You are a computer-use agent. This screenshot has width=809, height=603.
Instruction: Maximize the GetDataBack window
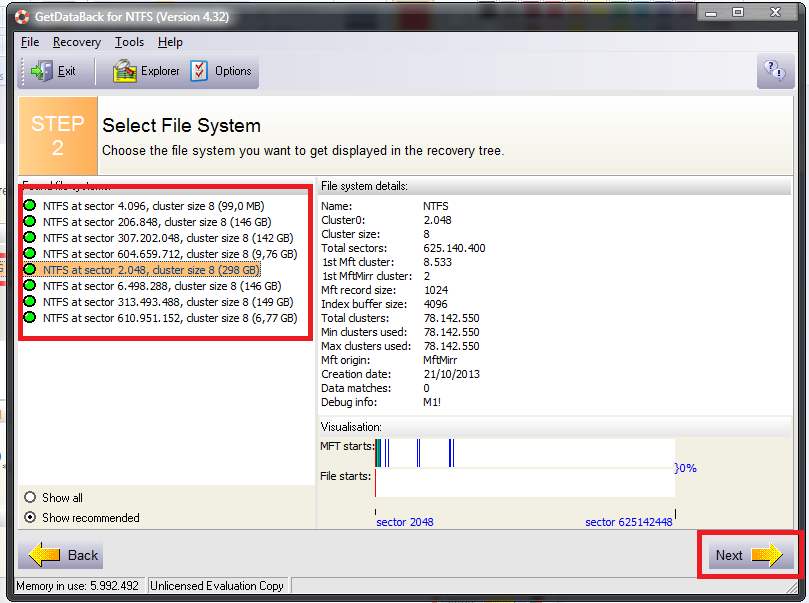pos(738,12)
